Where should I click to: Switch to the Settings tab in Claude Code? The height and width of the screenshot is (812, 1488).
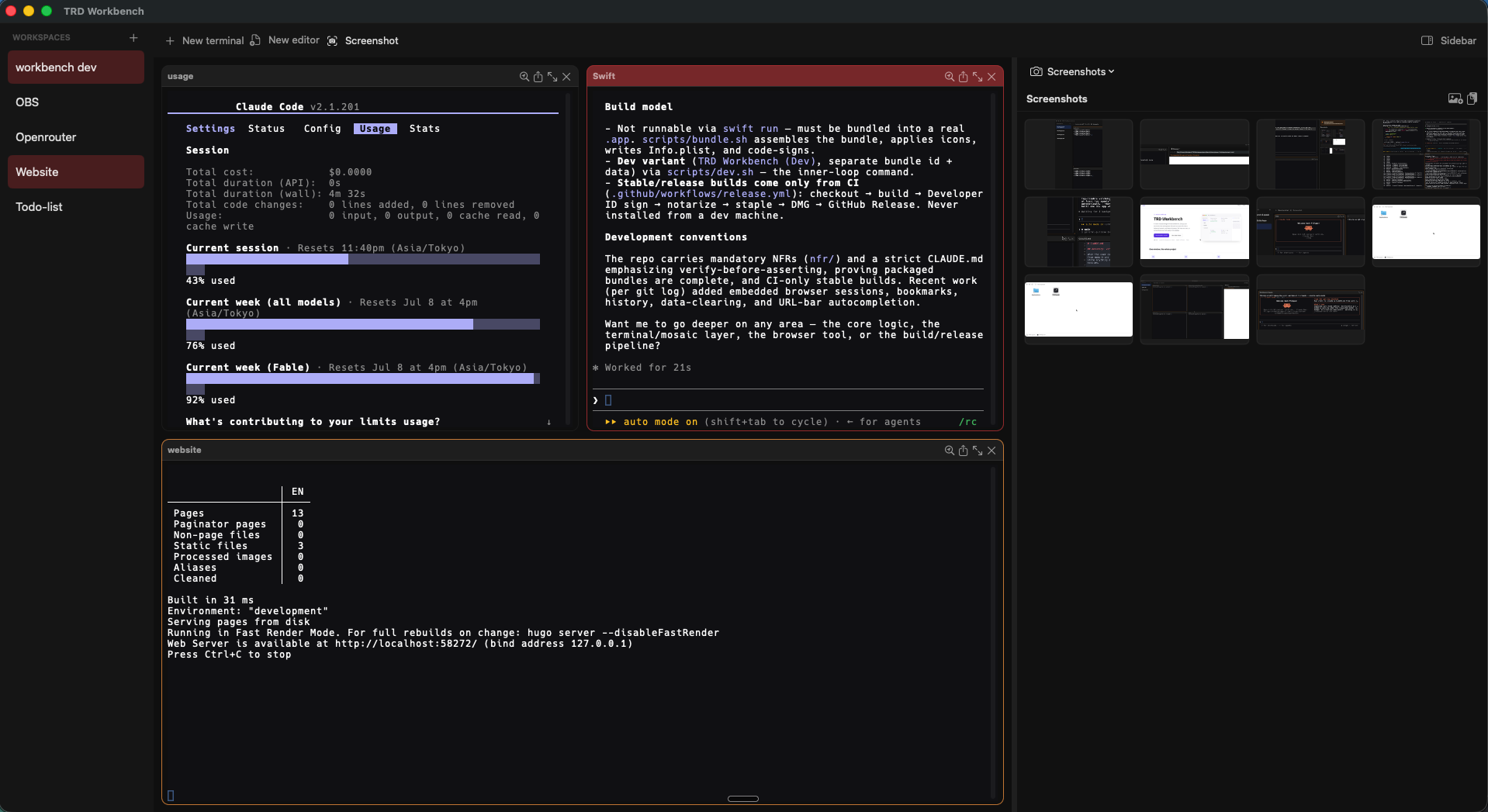(x=210, y=129)
